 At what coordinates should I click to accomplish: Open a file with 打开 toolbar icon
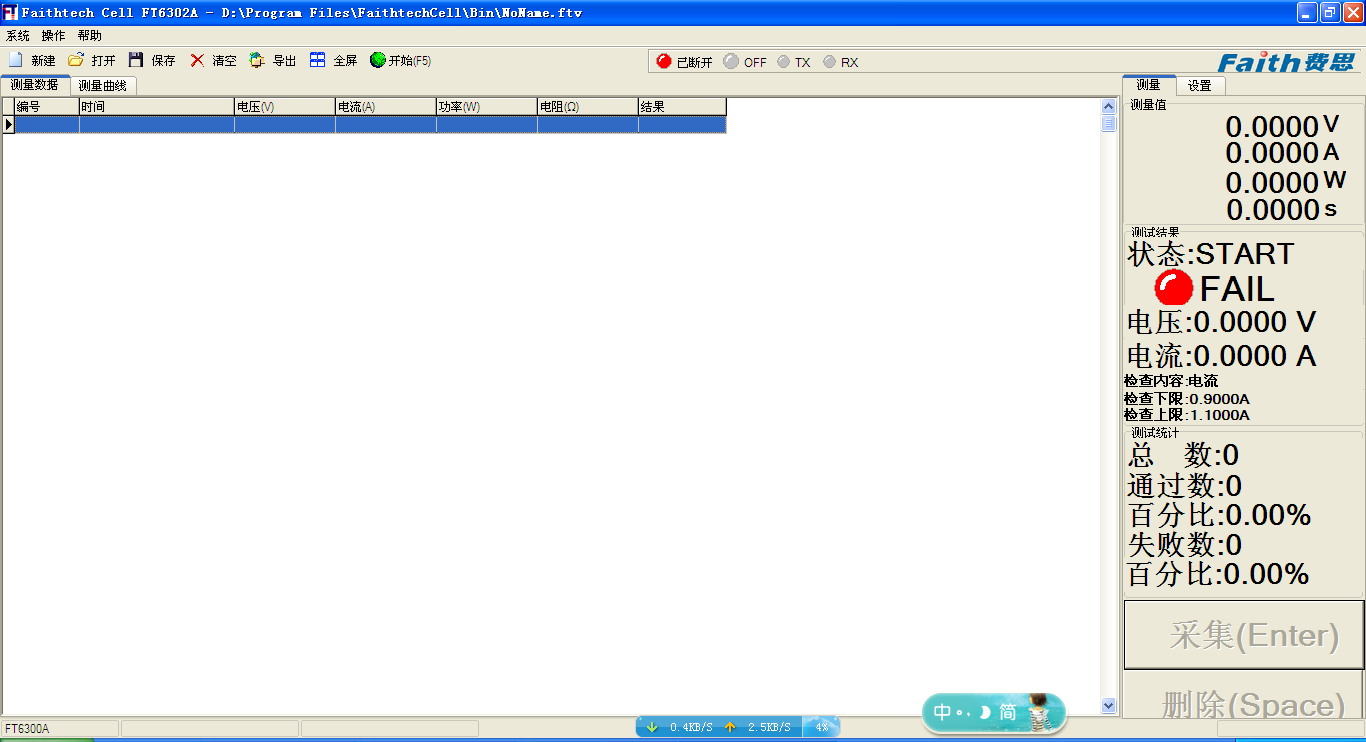coord(76,60)
